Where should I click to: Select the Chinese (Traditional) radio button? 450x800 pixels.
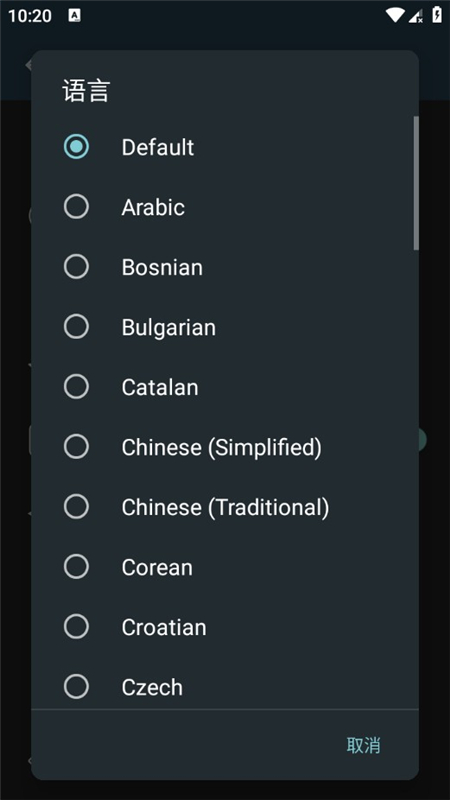click(x=76, y=507)
